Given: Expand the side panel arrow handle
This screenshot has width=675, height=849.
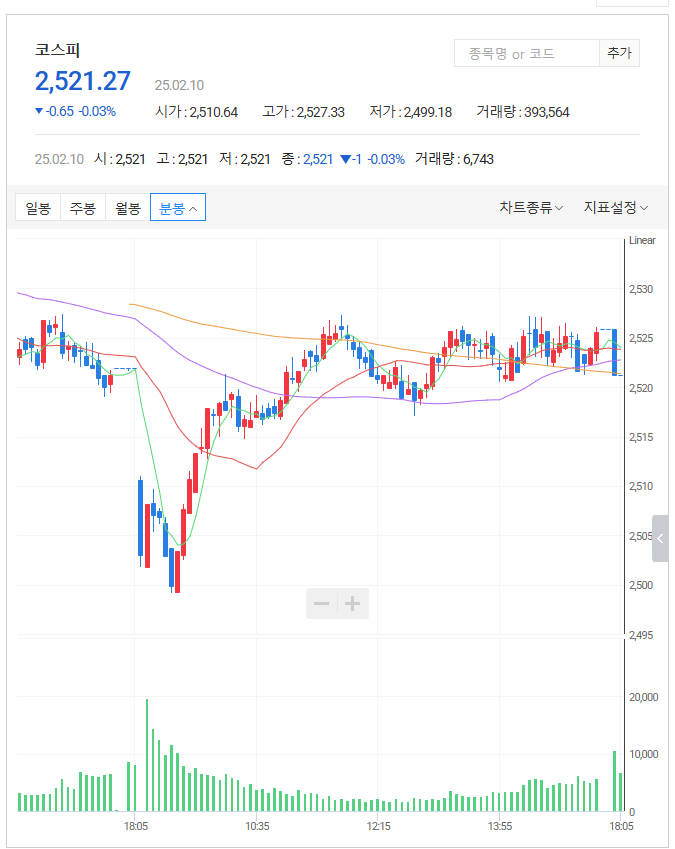Looking at the screenshot, I should (660, 539).
